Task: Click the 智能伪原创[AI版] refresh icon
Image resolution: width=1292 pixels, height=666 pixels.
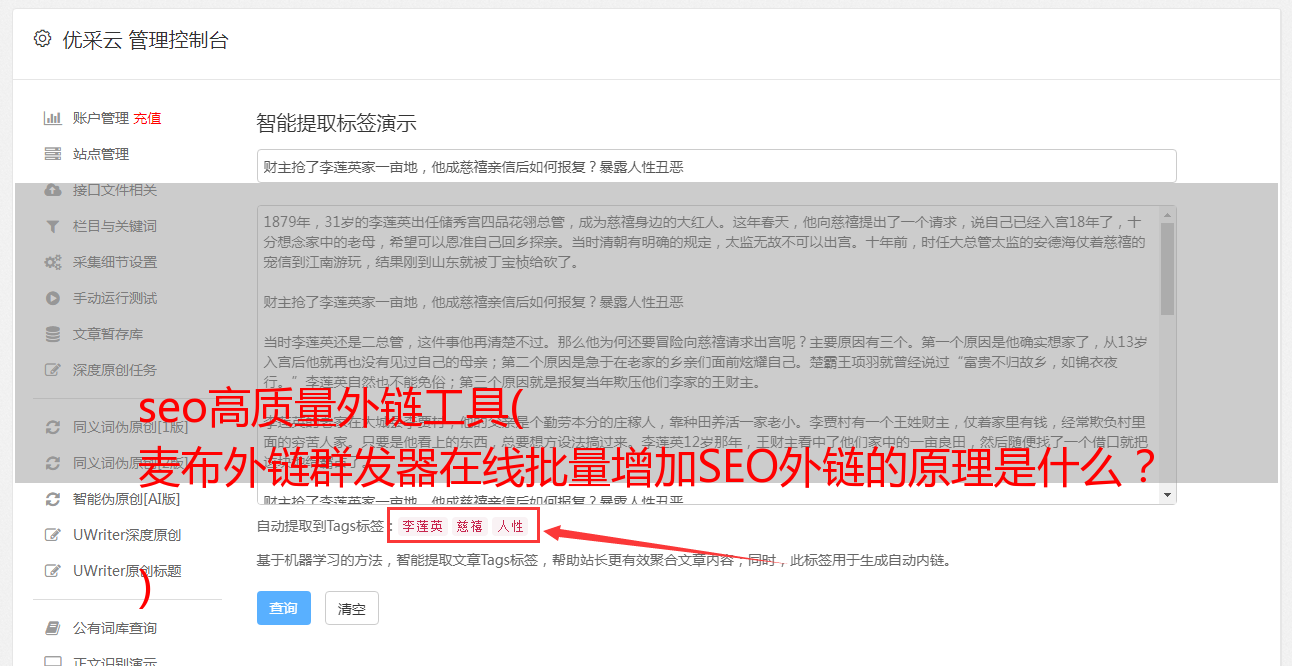Action: [53, 499]
